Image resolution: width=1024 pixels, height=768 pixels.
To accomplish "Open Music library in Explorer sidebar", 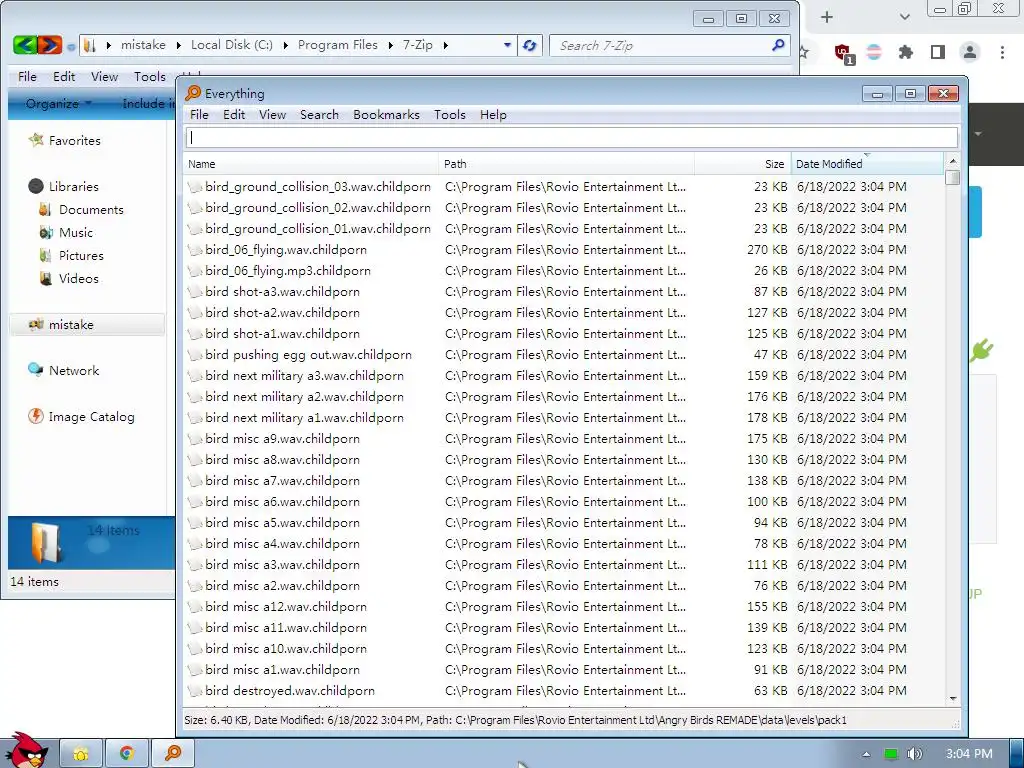I will [66, 232].
